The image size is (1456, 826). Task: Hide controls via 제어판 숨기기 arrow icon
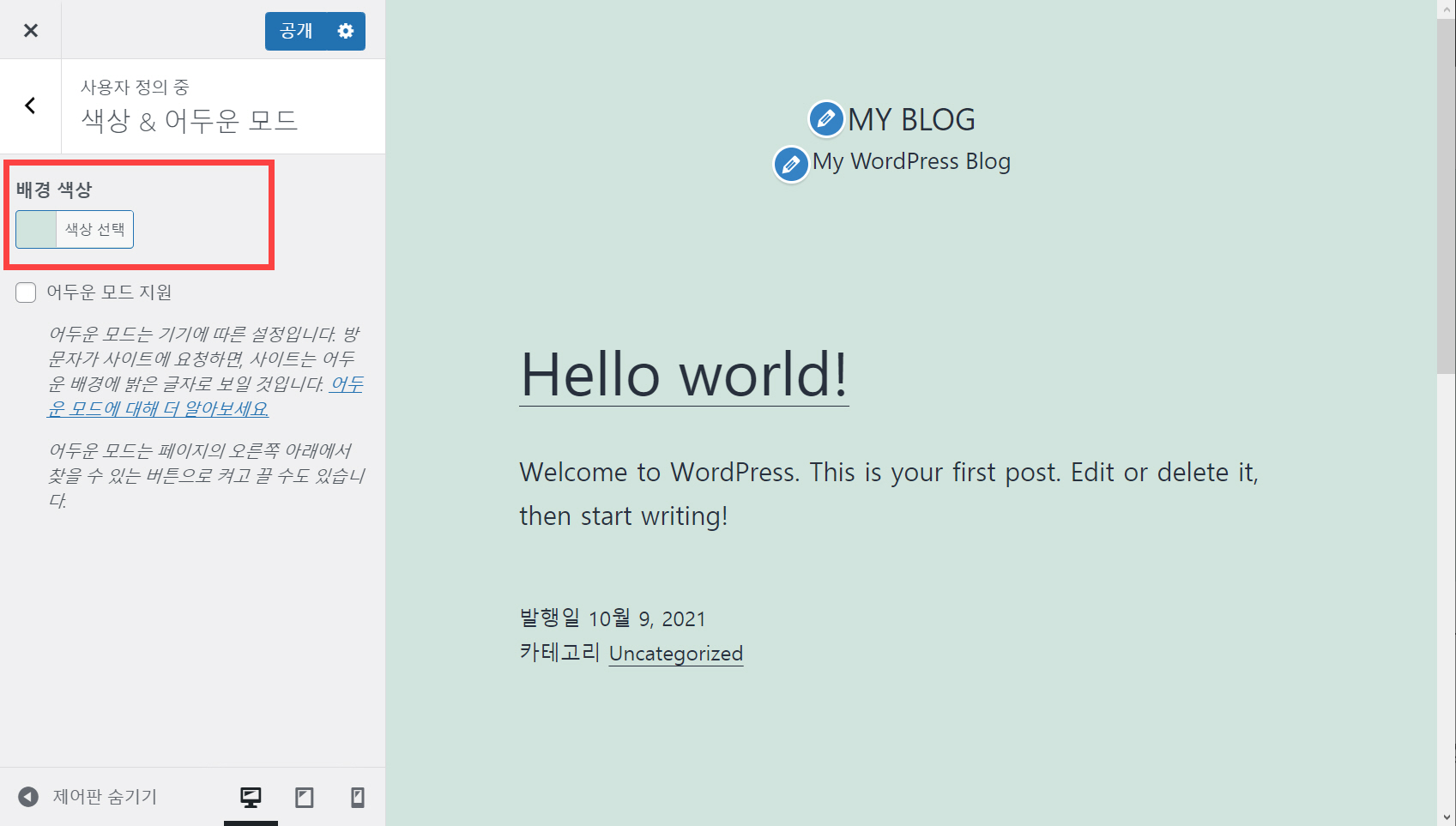click(x=28, y=797)
